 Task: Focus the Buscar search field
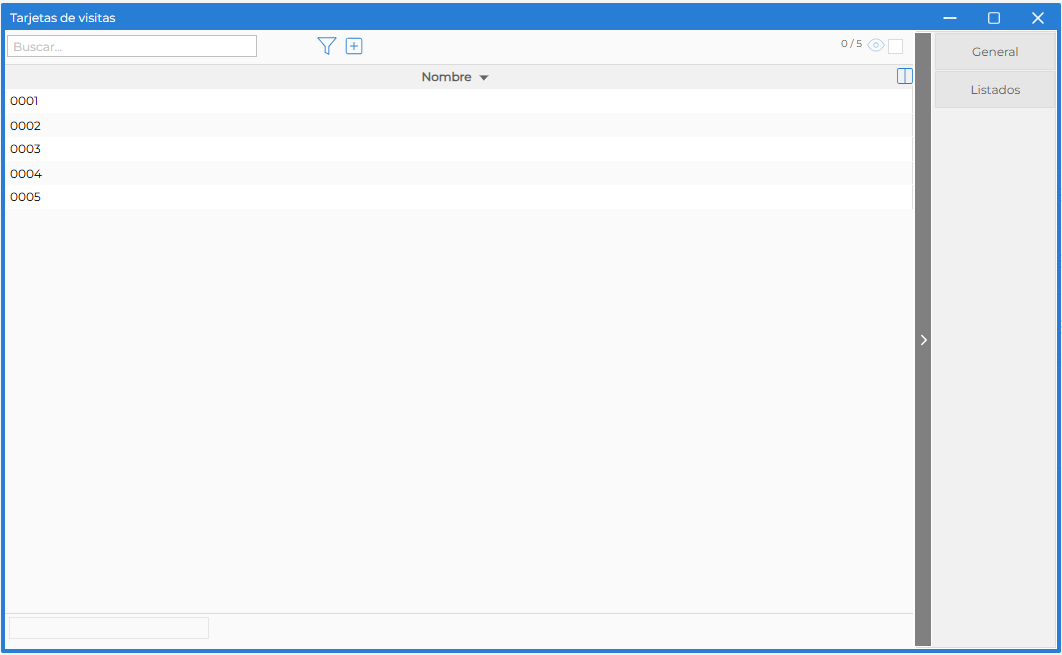[x=132, y=46]
